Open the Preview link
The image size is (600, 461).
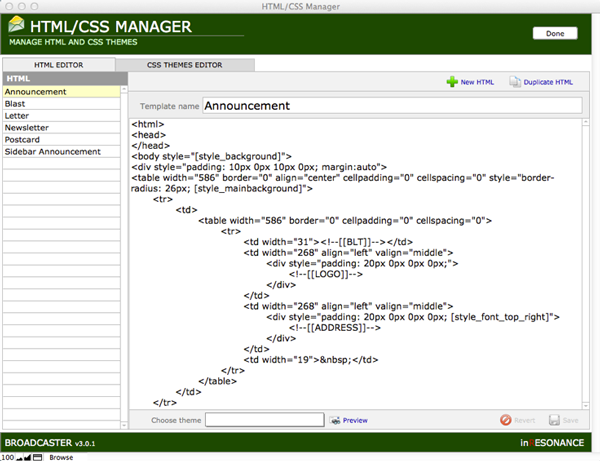356,420
